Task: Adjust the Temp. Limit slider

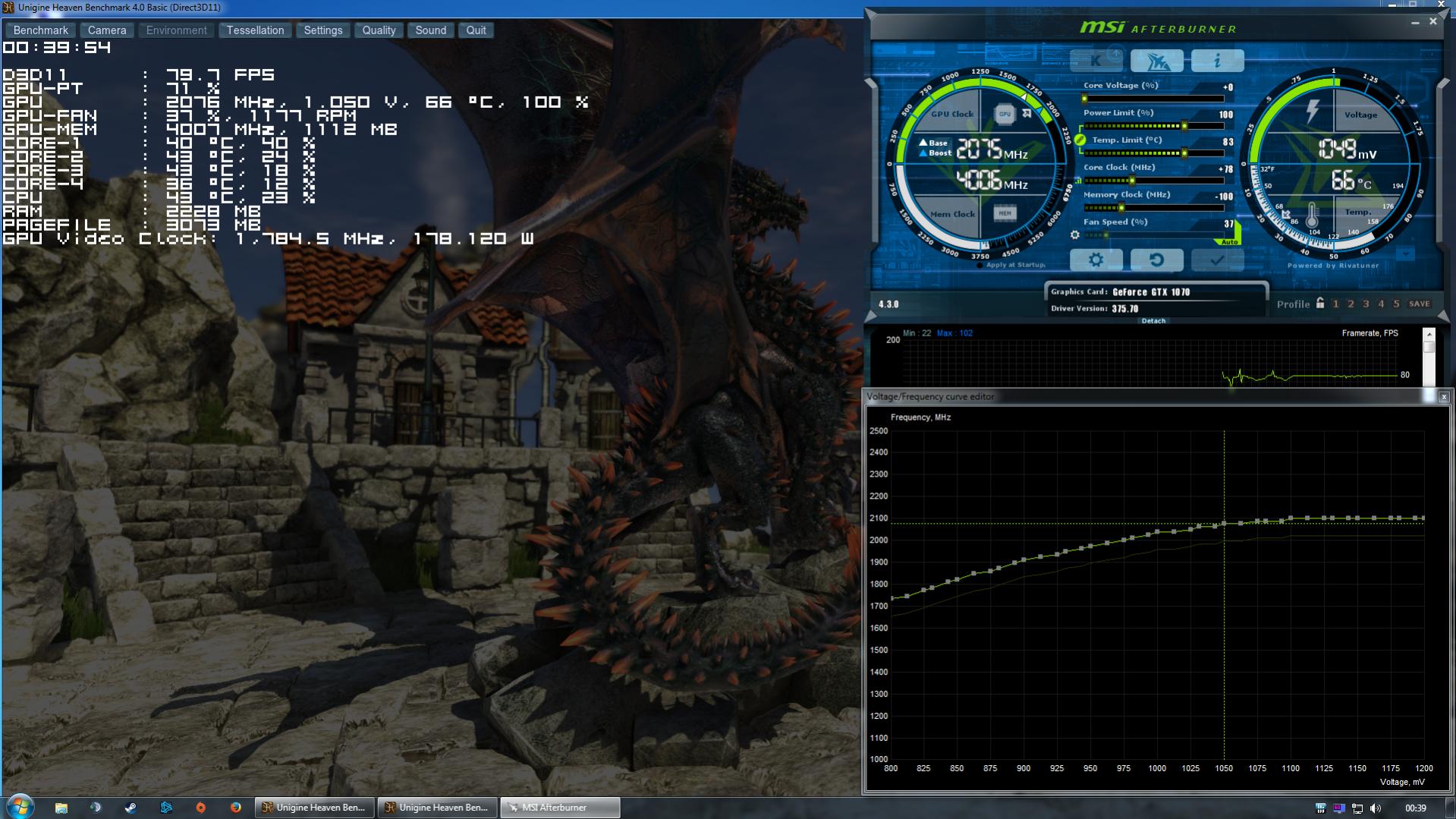Action: 1153,153
